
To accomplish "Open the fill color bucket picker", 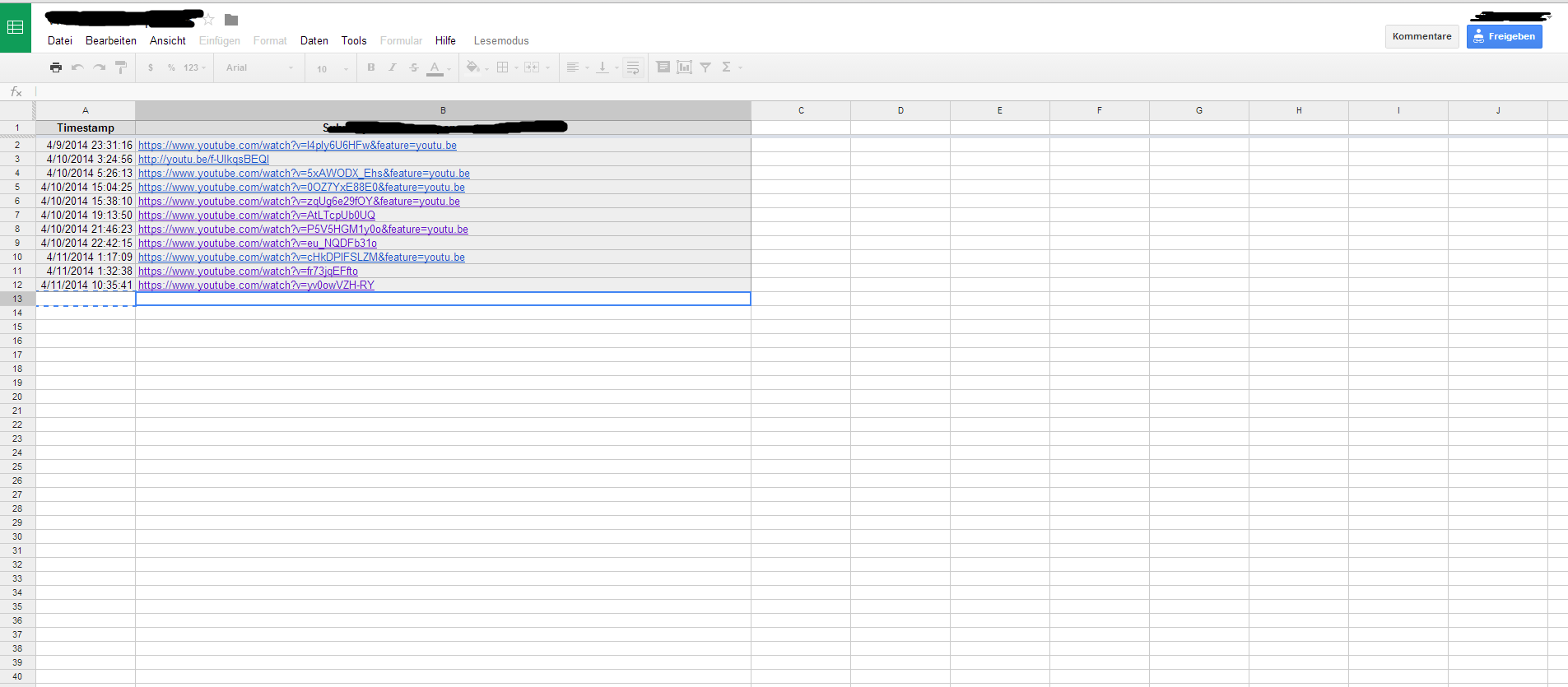I will tap(477, 67).
